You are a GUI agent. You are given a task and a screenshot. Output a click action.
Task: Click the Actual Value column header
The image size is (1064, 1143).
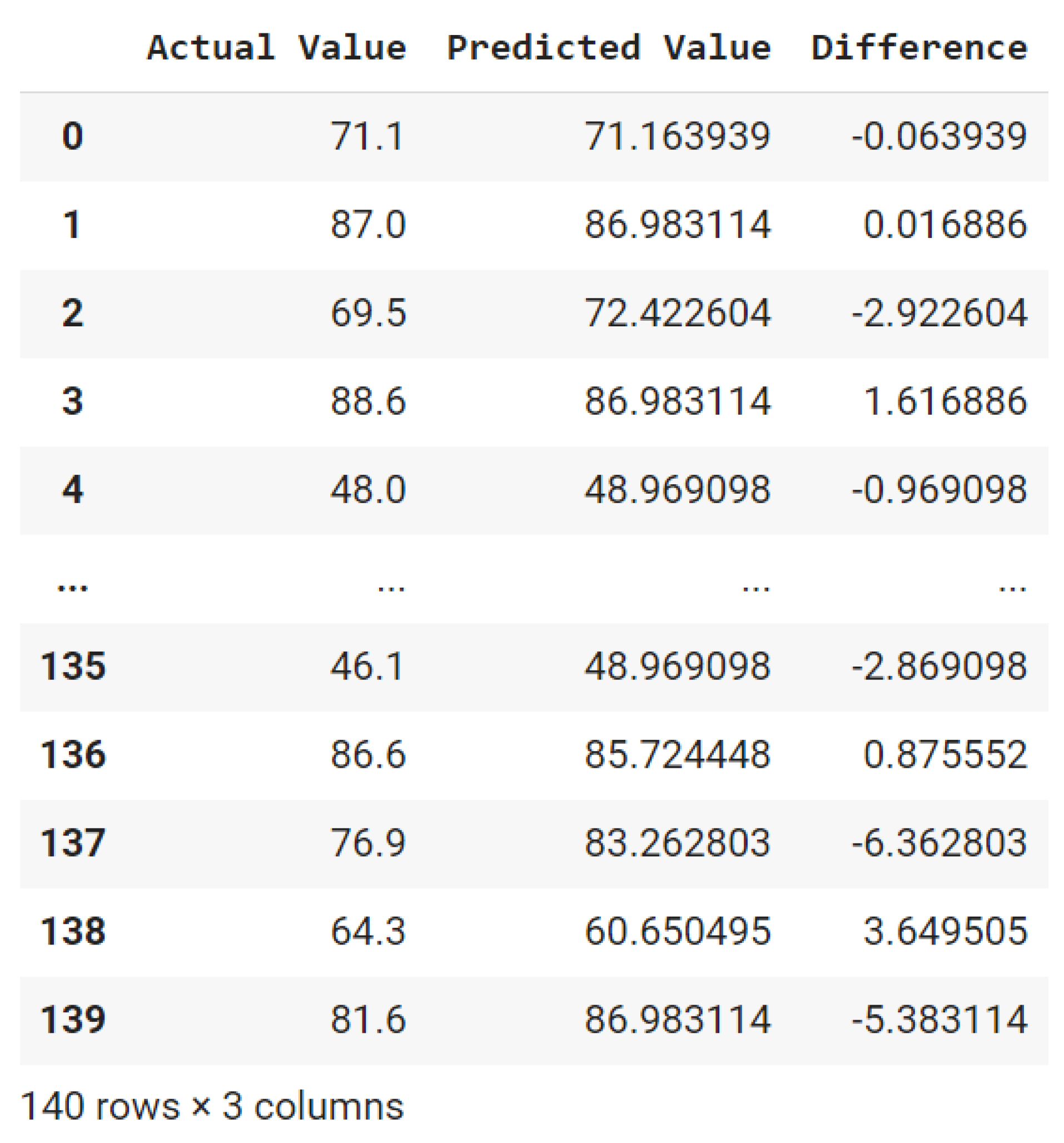tap(276, 47)
